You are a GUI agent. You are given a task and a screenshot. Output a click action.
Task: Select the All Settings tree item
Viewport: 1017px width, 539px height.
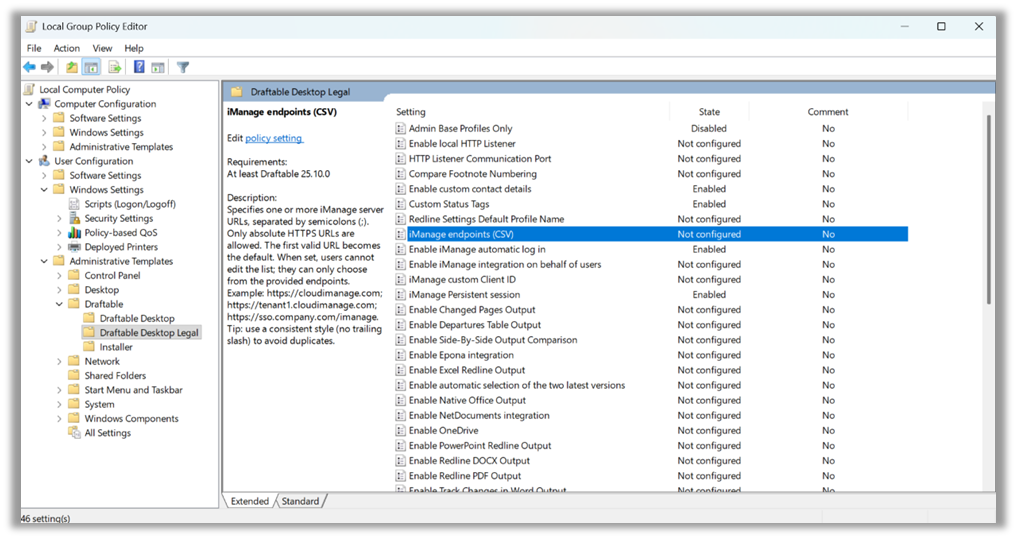(108, 433)
